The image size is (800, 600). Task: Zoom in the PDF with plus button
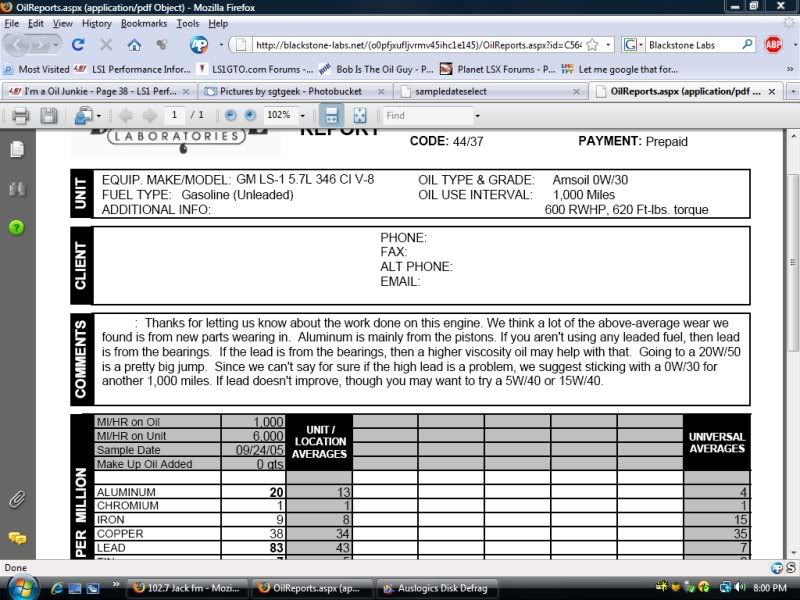pyautogui.click(x=250, y=115)
